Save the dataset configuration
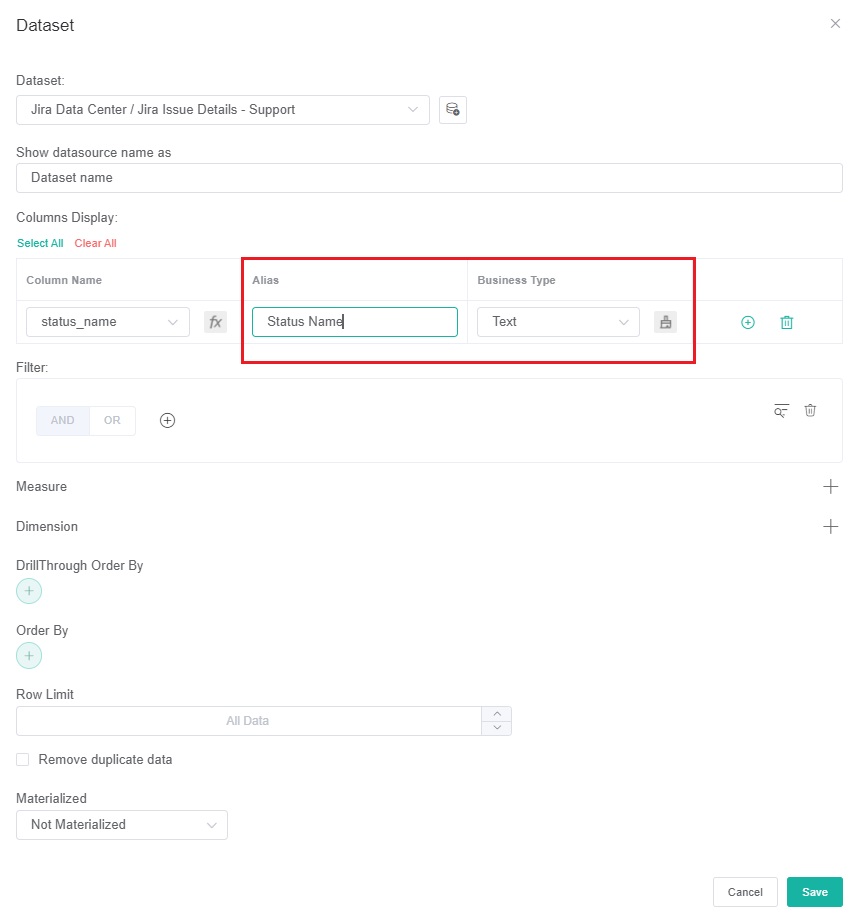The image size is (859, 918). (814, 892)
